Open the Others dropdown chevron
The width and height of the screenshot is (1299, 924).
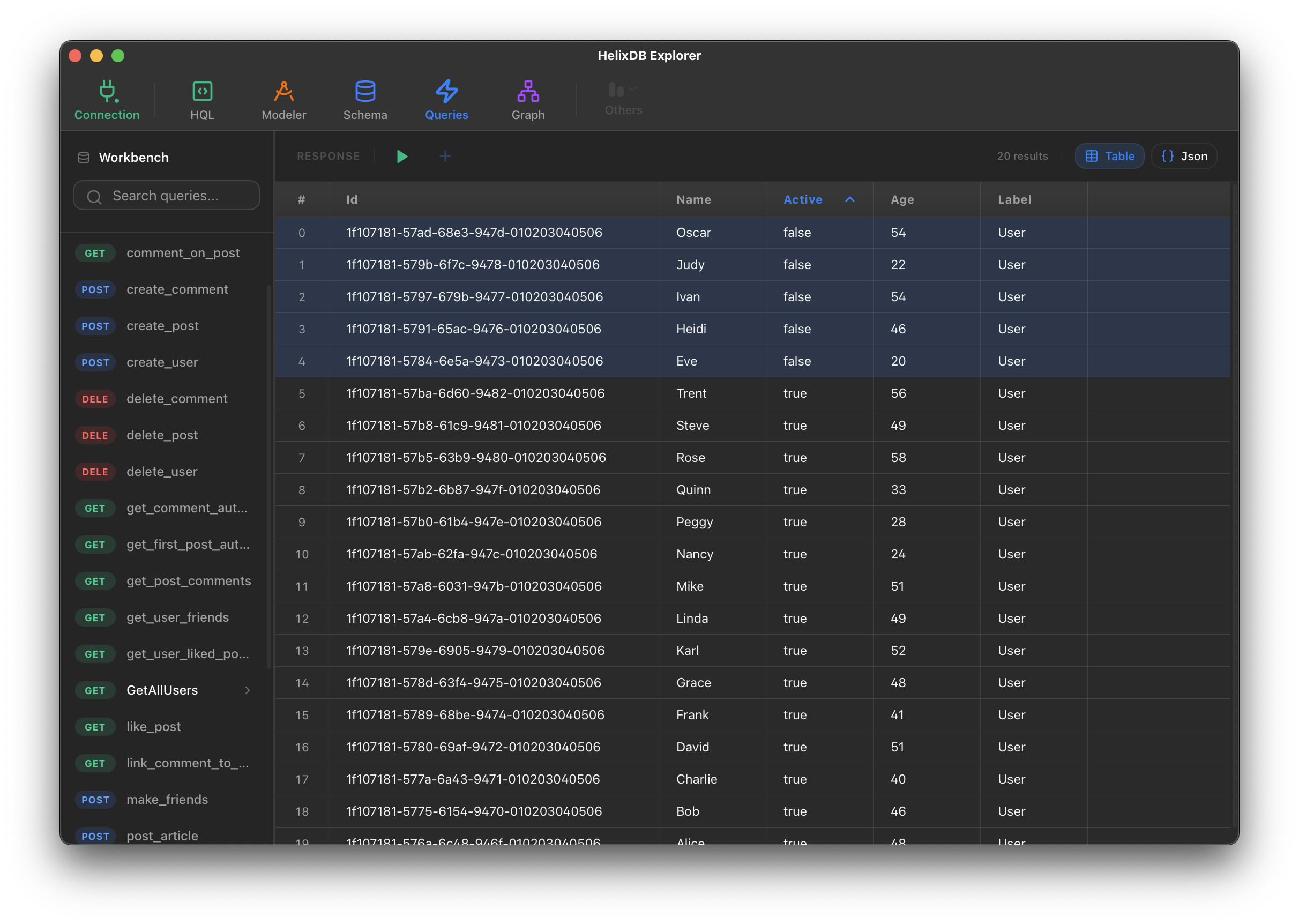tap(632, 90)
